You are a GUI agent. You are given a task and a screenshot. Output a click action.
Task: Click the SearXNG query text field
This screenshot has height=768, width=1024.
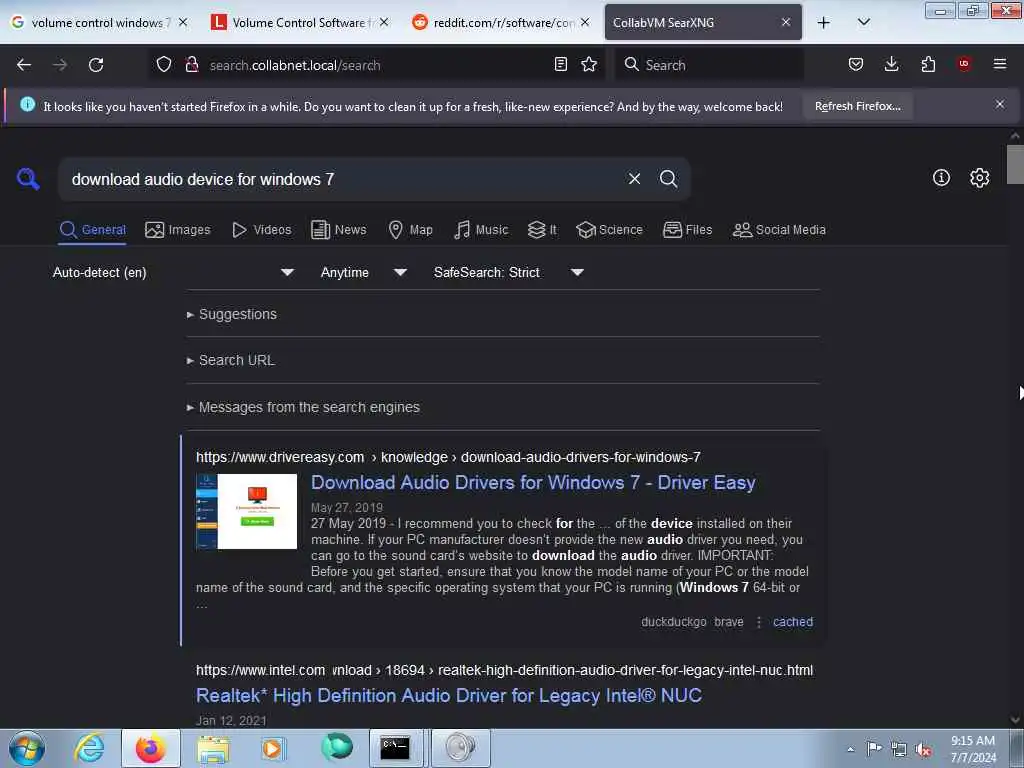click(343, 179)
